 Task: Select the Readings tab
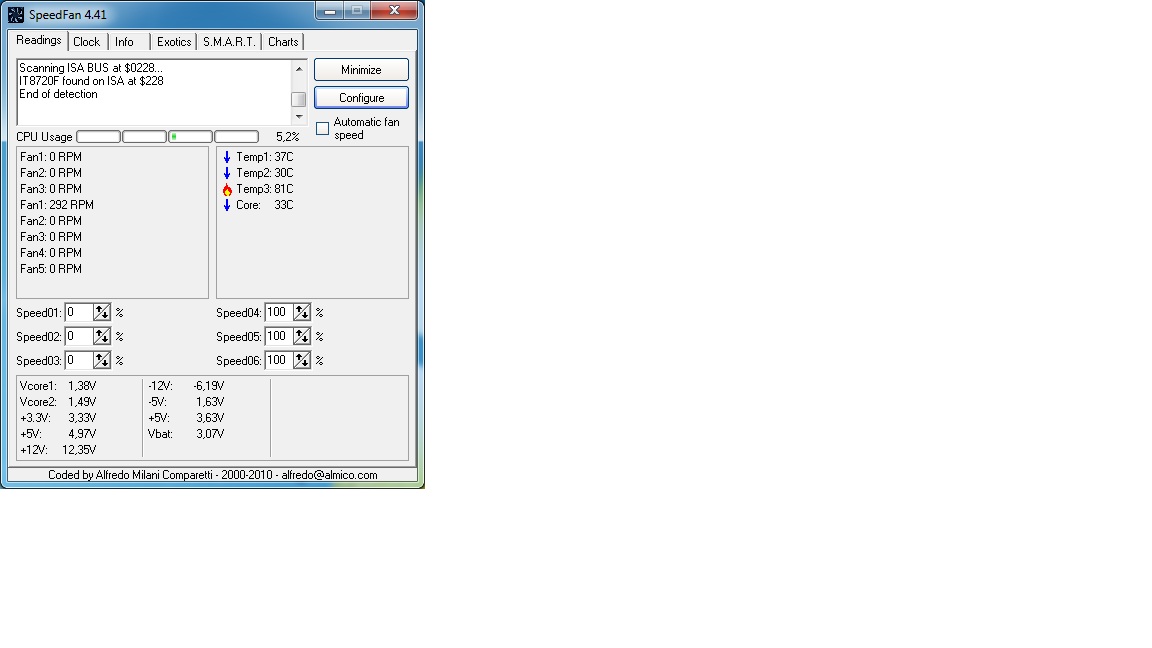(x=38, y=40)
